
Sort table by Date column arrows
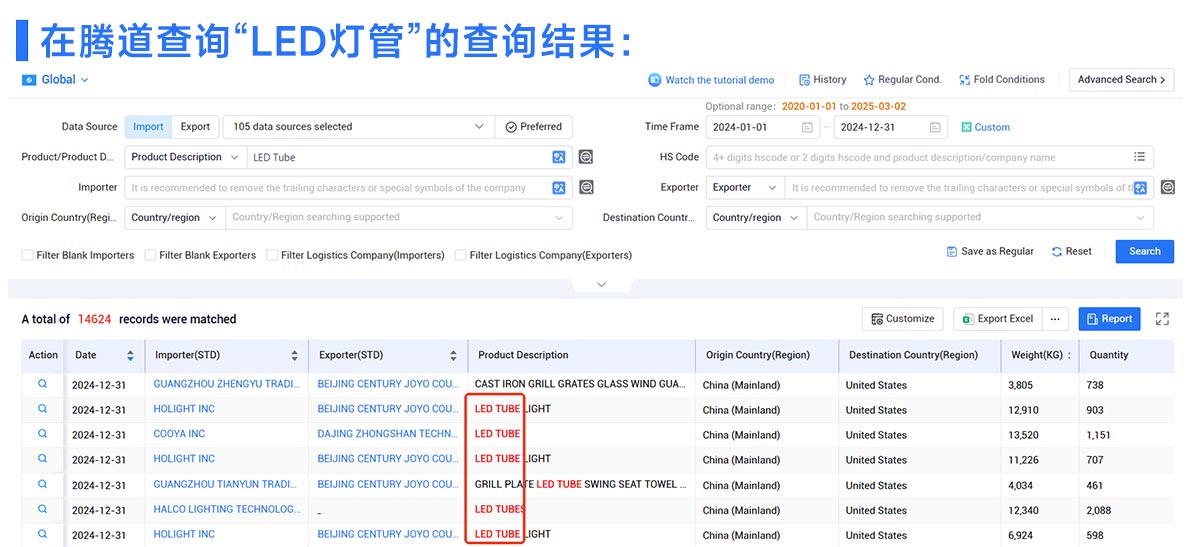pyautogui.click(x=130, y=355)
